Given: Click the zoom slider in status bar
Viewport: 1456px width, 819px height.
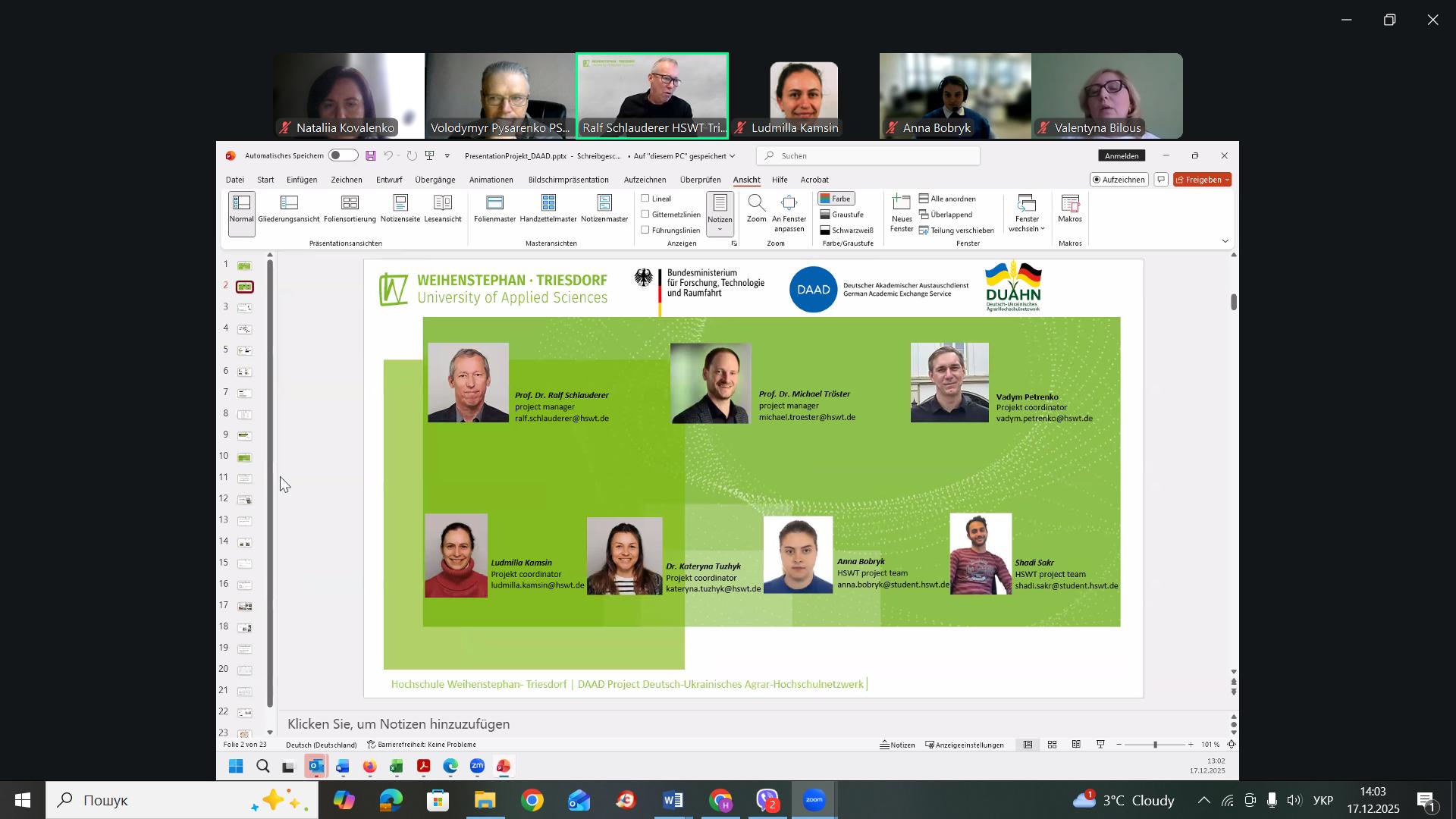Looking at the screenshot, I should [x=1155, y=745].
